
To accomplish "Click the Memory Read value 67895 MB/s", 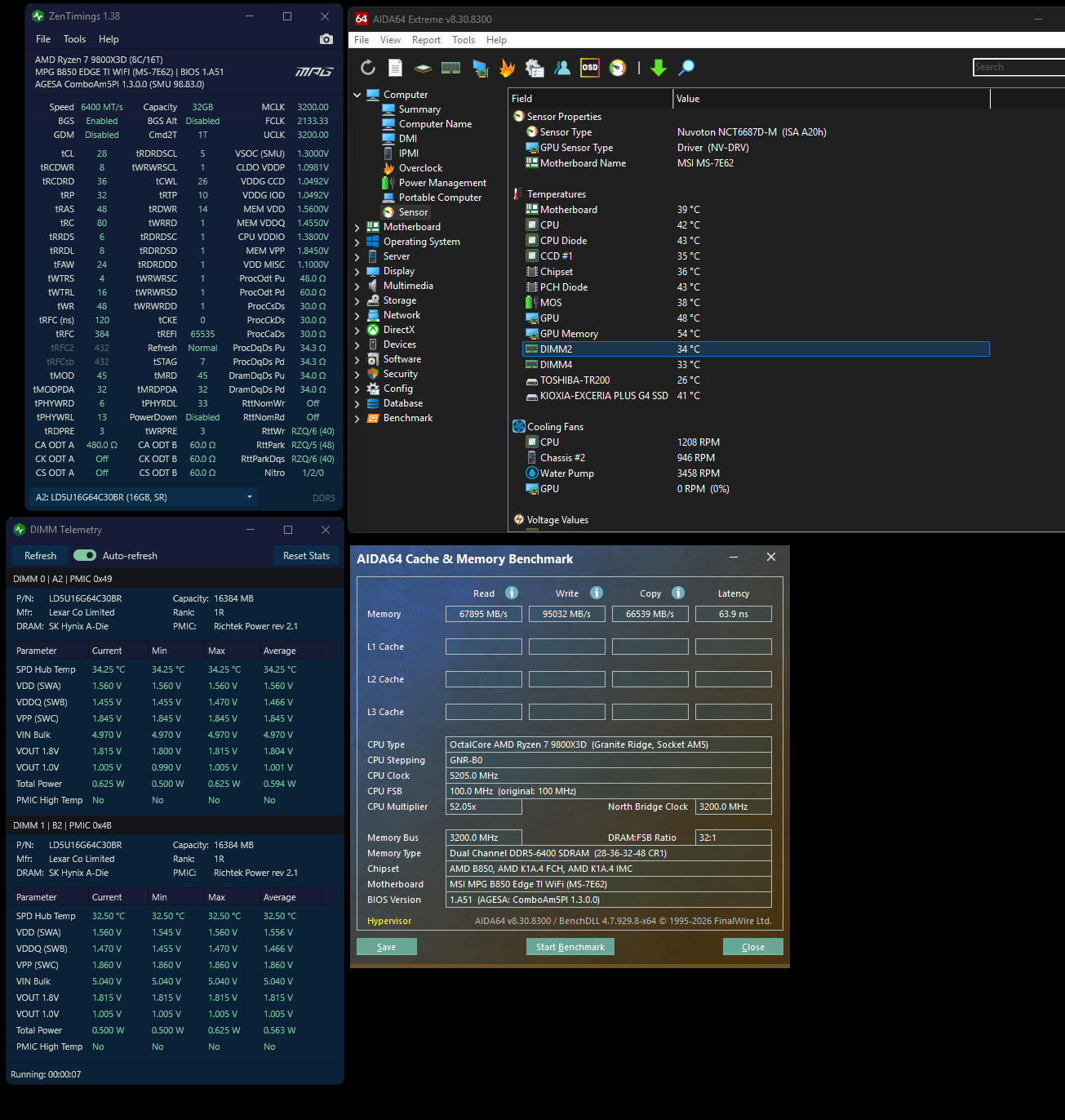I will pos(484,614).
